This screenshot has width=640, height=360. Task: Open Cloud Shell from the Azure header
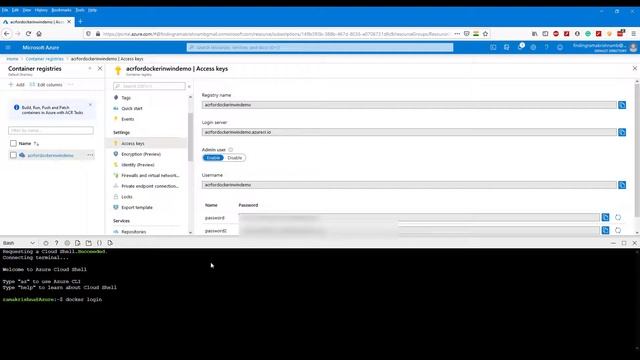[x=493, y=48]
